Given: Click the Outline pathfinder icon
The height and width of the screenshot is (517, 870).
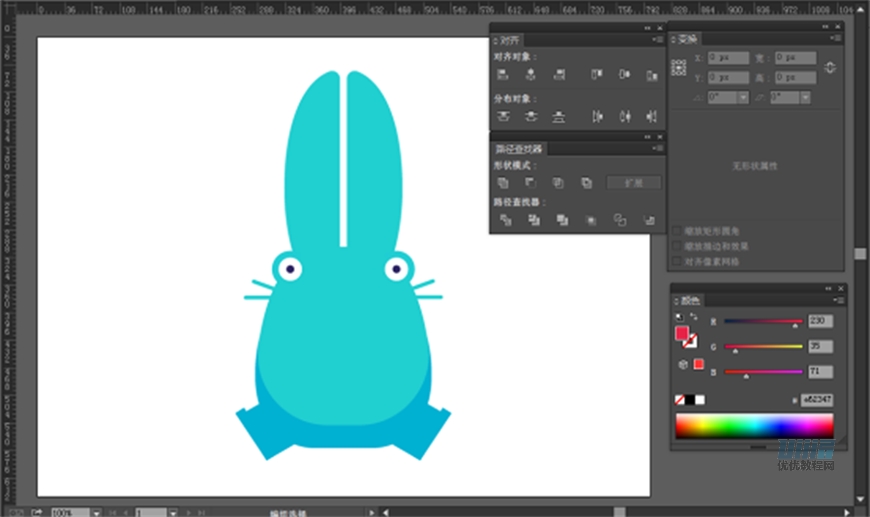Looking at the screenshot, I should 620,219.
